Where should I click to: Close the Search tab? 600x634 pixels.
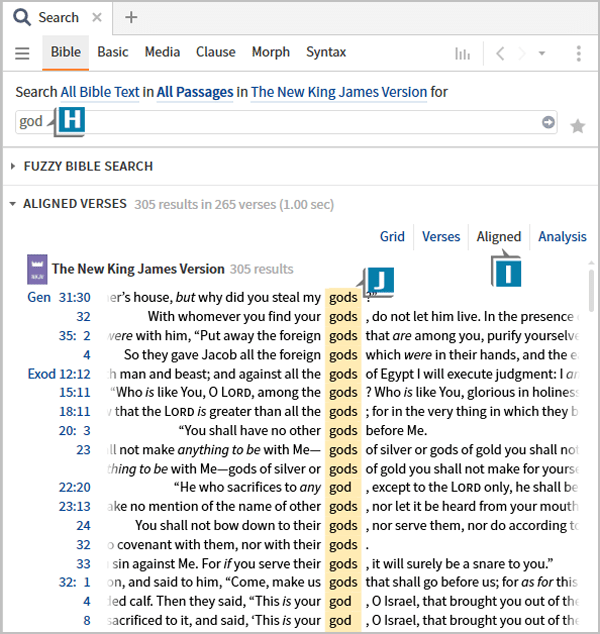coord(97,17)
